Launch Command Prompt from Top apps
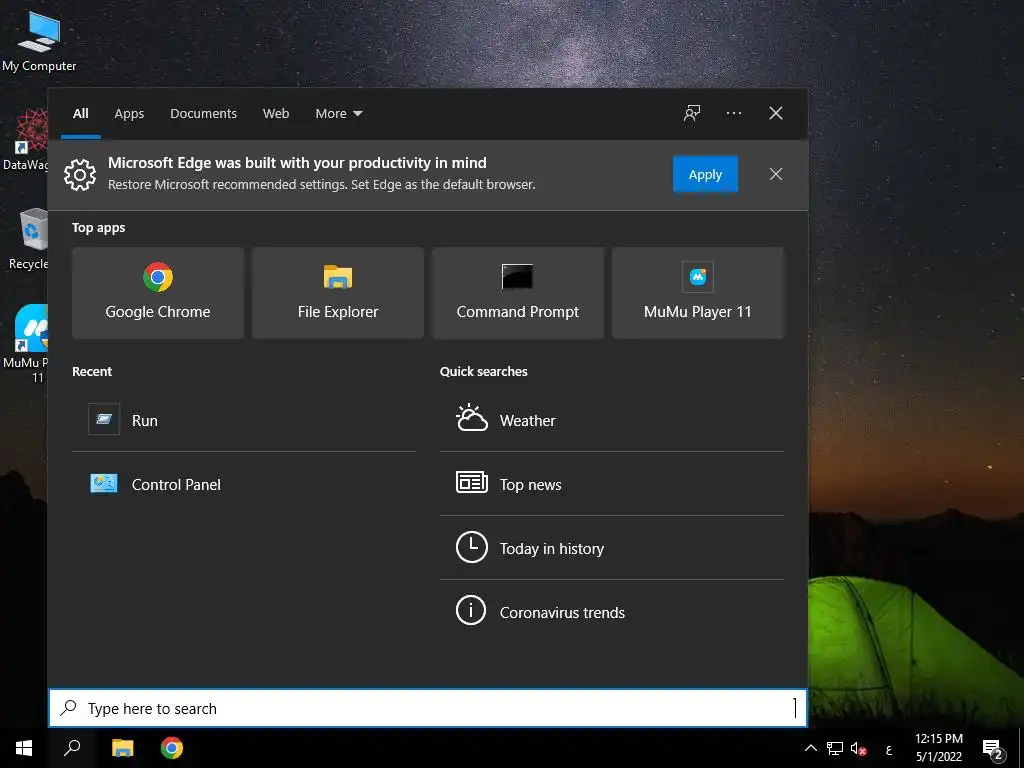The height and width of the screenshot is (768, 1024). [518, 293]
